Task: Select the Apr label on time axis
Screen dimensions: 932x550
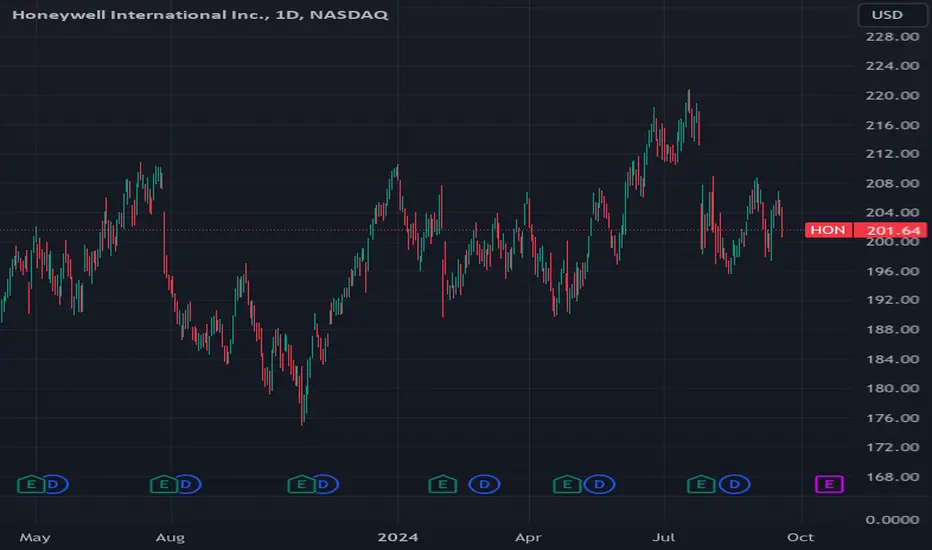Action: pyautogui.click(x=528, y=538)
